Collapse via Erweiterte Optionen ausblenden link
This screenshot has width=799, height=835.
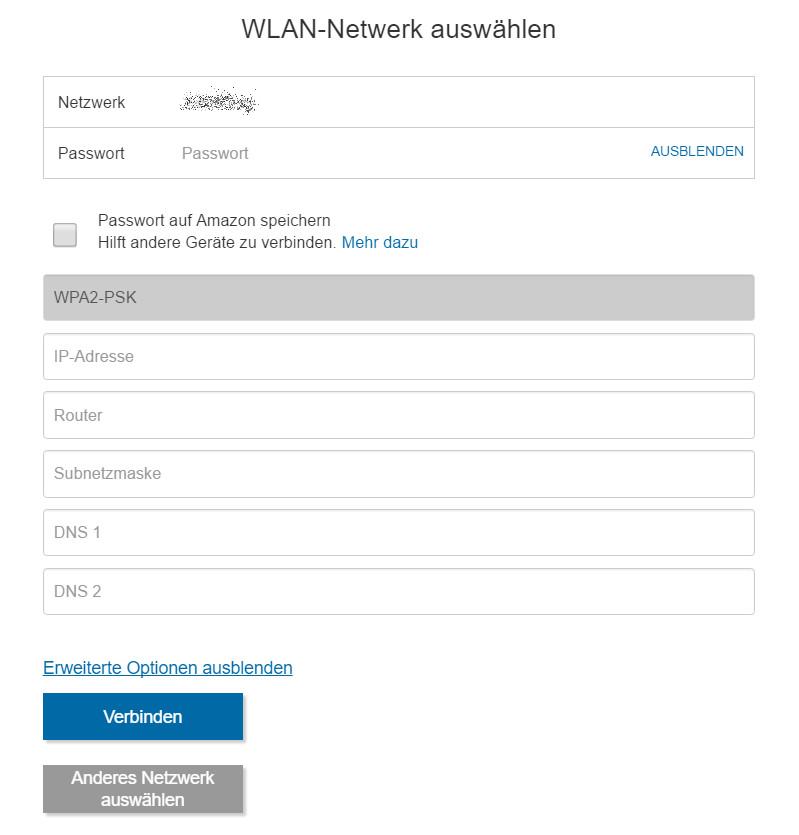coord(168,668)
